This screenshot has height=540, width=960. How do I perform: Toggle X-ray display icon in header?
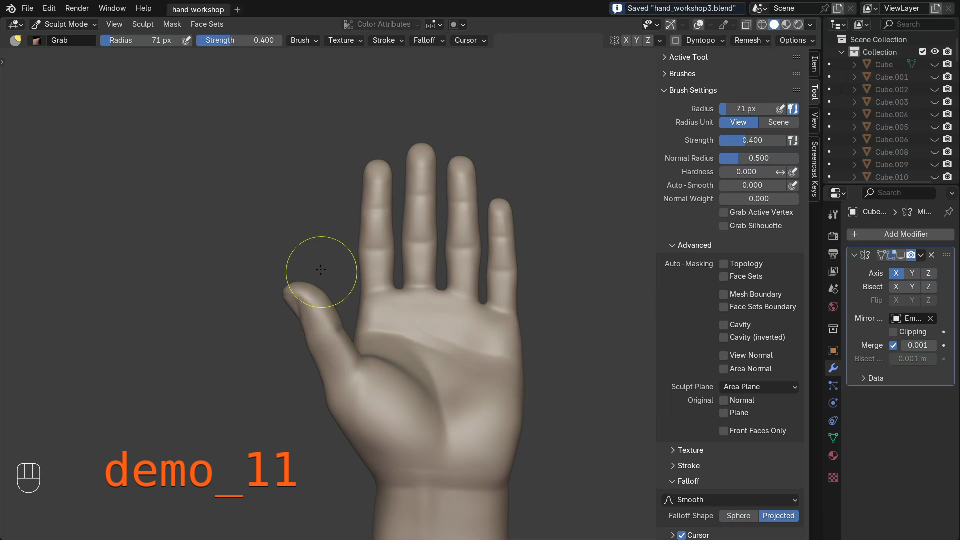746,24
